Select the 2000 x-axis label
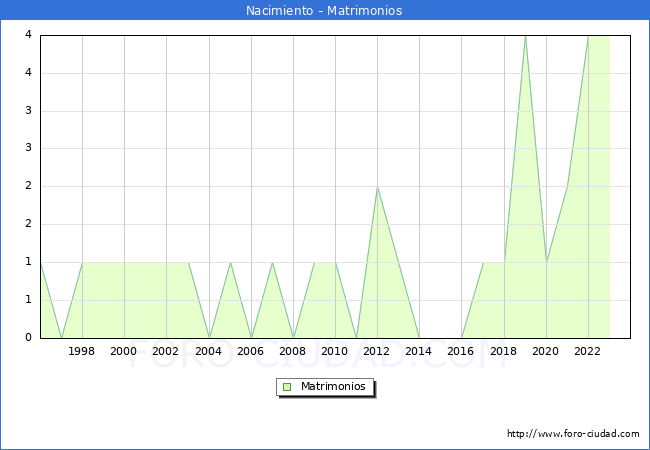Image resolution: width=650 pixels, height=450 pixels. 124,351
